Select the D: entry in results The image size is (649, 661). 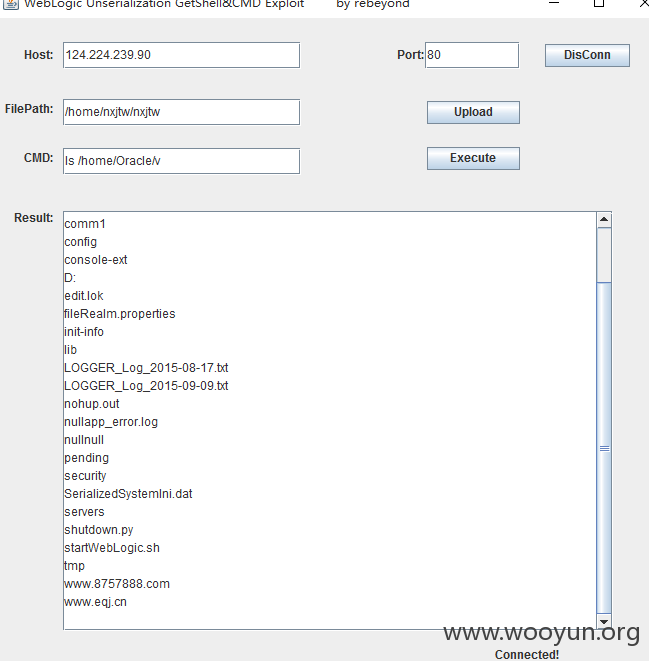tap(70, 278)
